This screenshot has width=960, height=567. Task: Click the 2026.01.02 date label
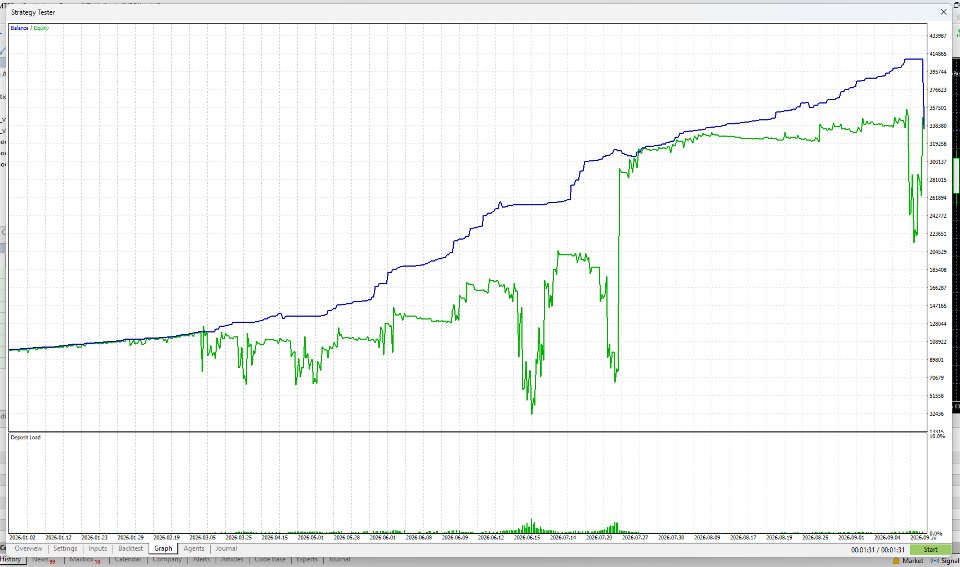(x=23, y=538)
